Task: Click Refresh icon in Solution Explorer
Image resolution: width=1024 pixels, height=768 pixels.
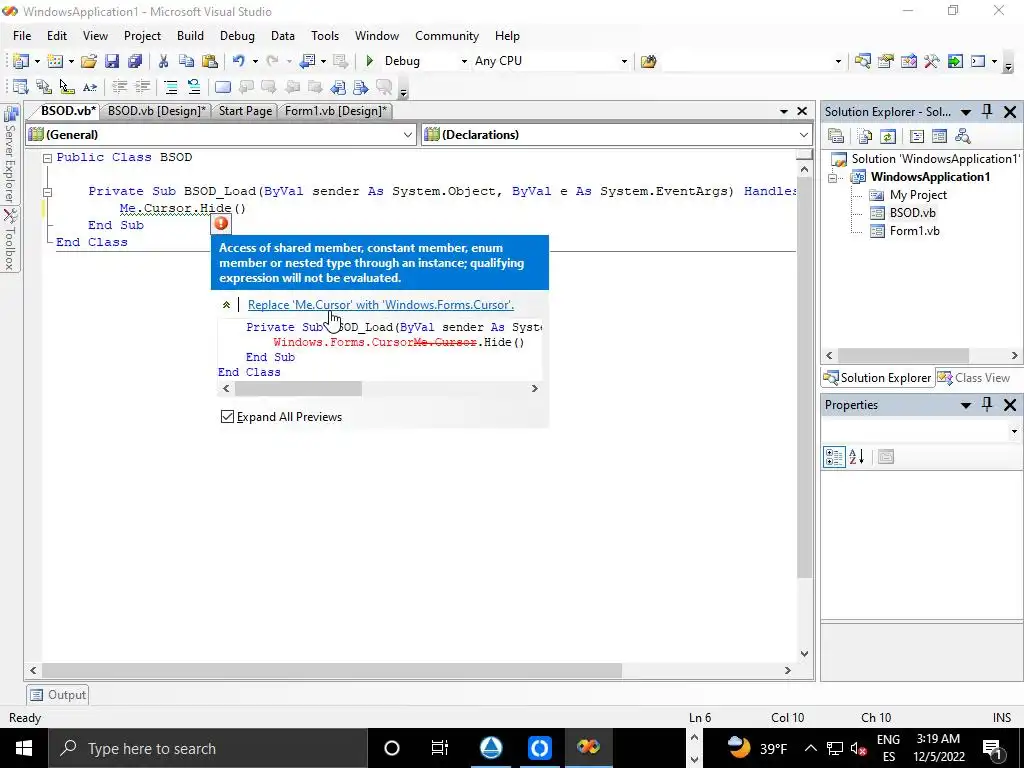Action: tap(888, 136)
